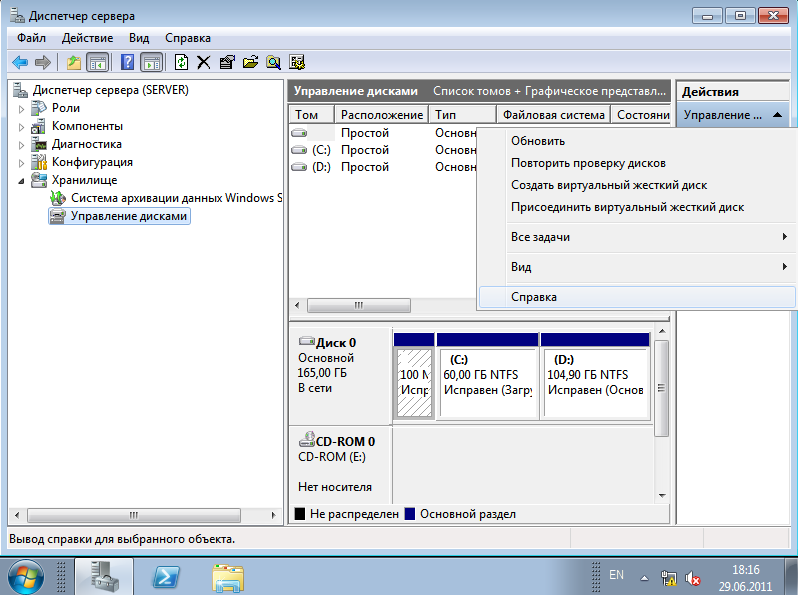Viewport: 798px width, 595px height.
Task: Click the Компоненты tree icon
Action: (38, 126)
